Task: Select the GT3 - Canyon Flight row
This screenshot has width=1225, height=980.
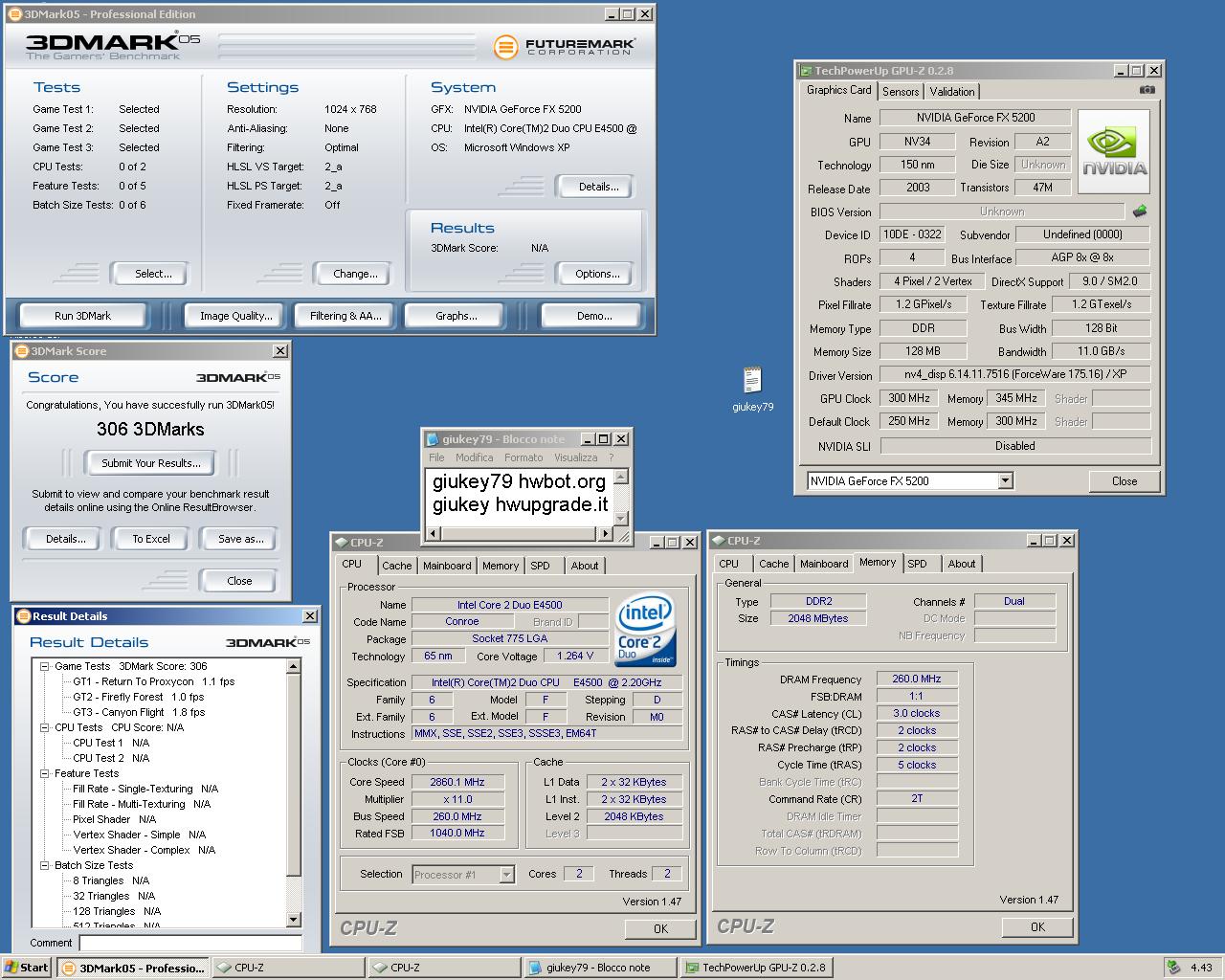Action: tap(139, 712)
